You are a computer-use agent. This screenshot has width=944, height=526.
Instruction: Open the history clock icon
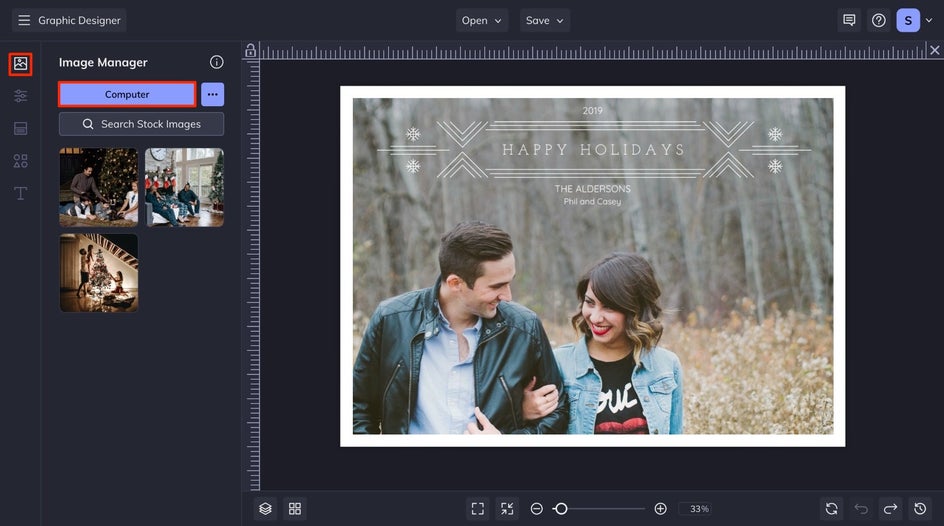[x=920, y=509]
